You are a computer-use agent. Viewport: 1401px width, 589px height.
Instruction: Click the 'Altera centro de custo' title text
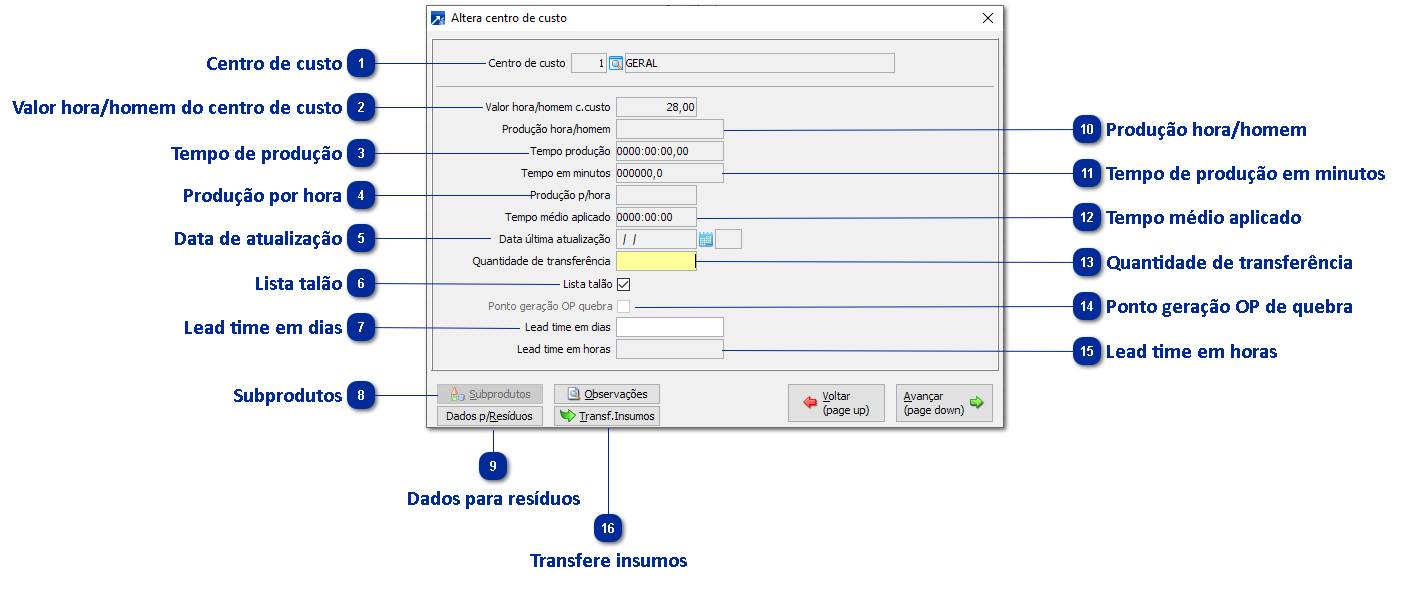coord(509,18)
